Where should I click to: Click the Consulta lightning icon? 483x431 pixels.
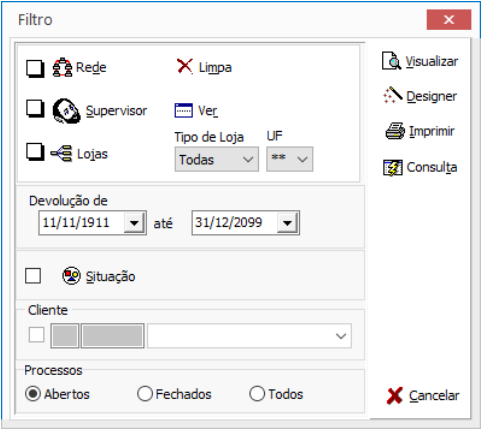coord(393,168)
